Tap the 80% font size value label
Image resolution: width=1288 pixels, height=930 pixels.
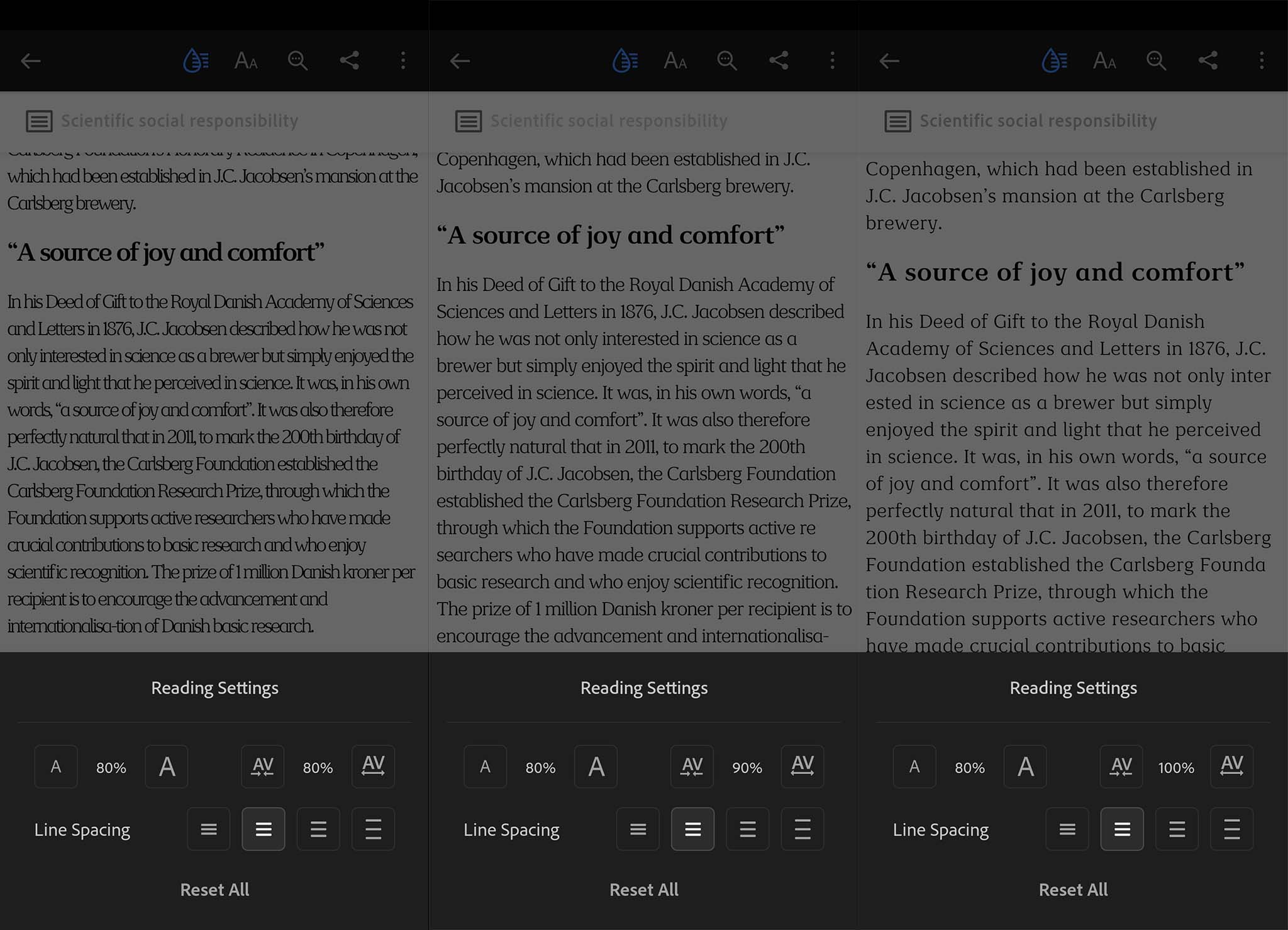tap(111, 767)
